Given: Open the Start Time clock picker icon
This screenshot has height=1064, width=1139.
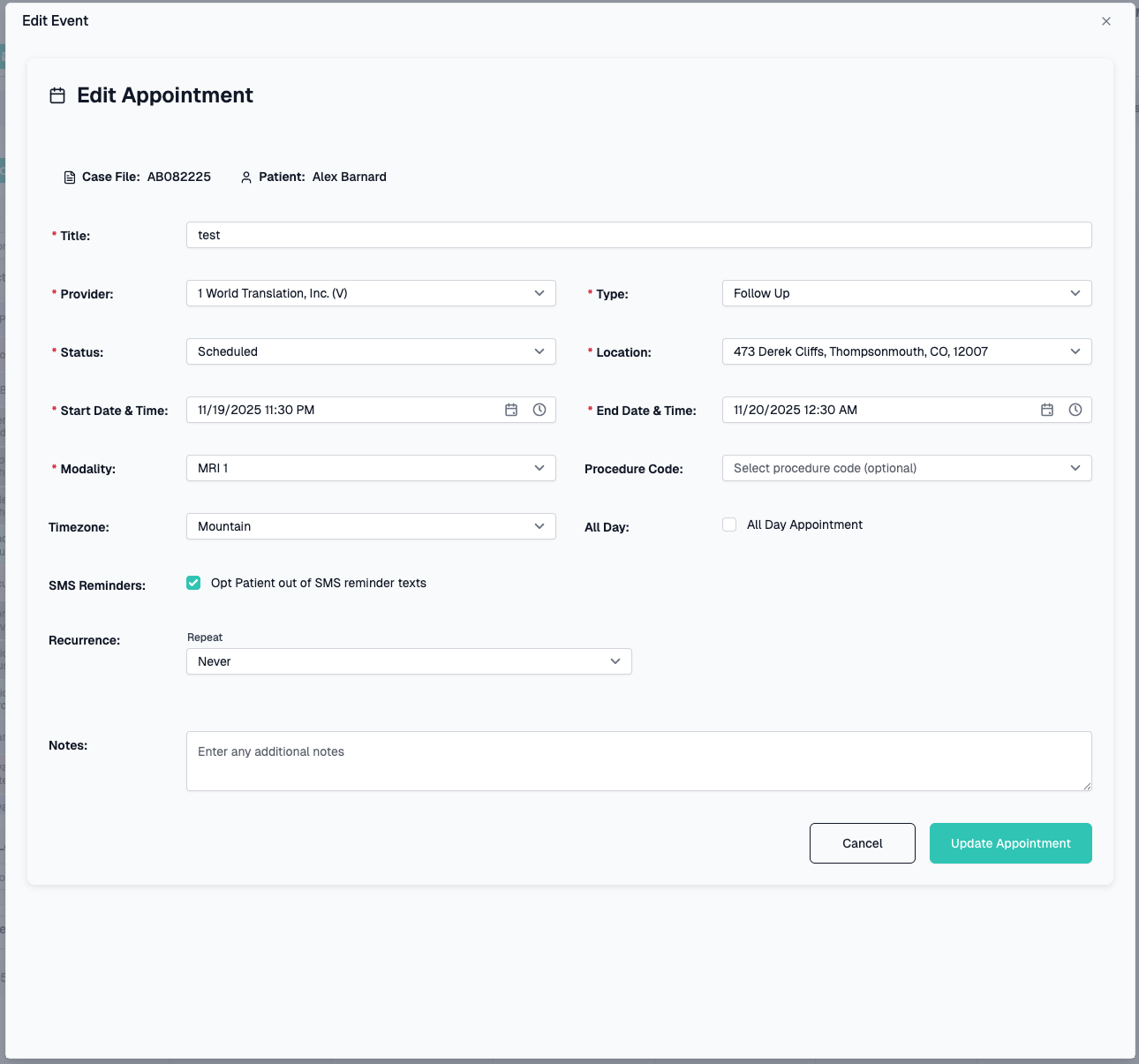Looking at the screenshot, I should [539, 410].
